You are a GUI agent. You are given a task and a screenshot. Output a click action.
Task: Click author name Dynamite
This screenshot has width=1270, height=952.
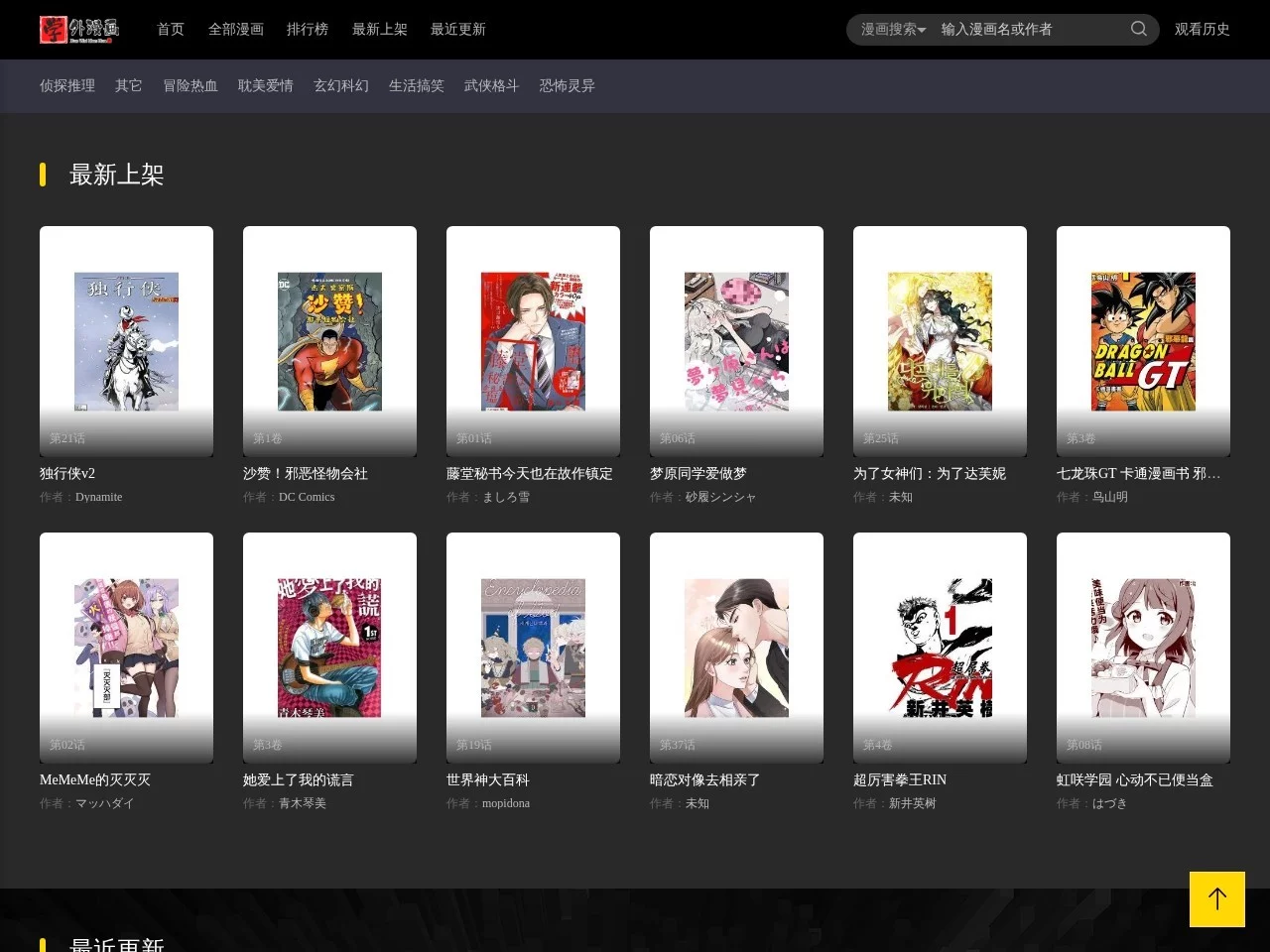(x=99, y=497)
